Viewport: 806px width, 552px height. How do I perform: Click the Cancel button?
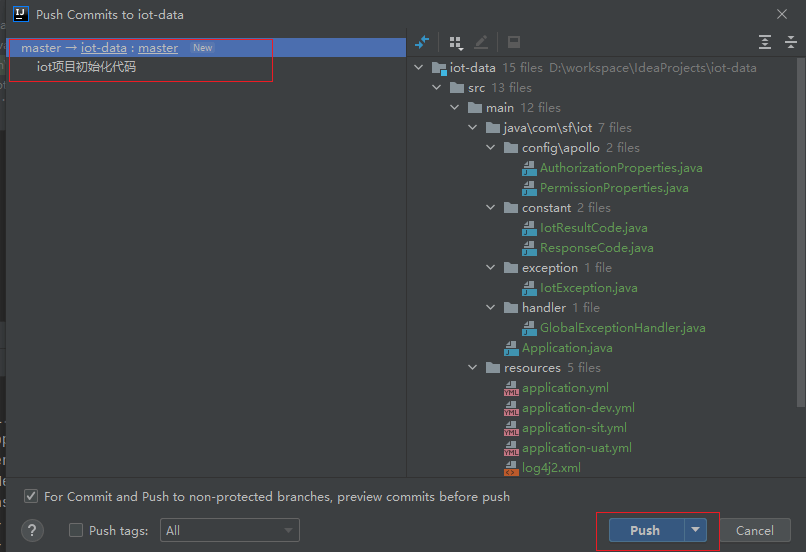(755, 530)
